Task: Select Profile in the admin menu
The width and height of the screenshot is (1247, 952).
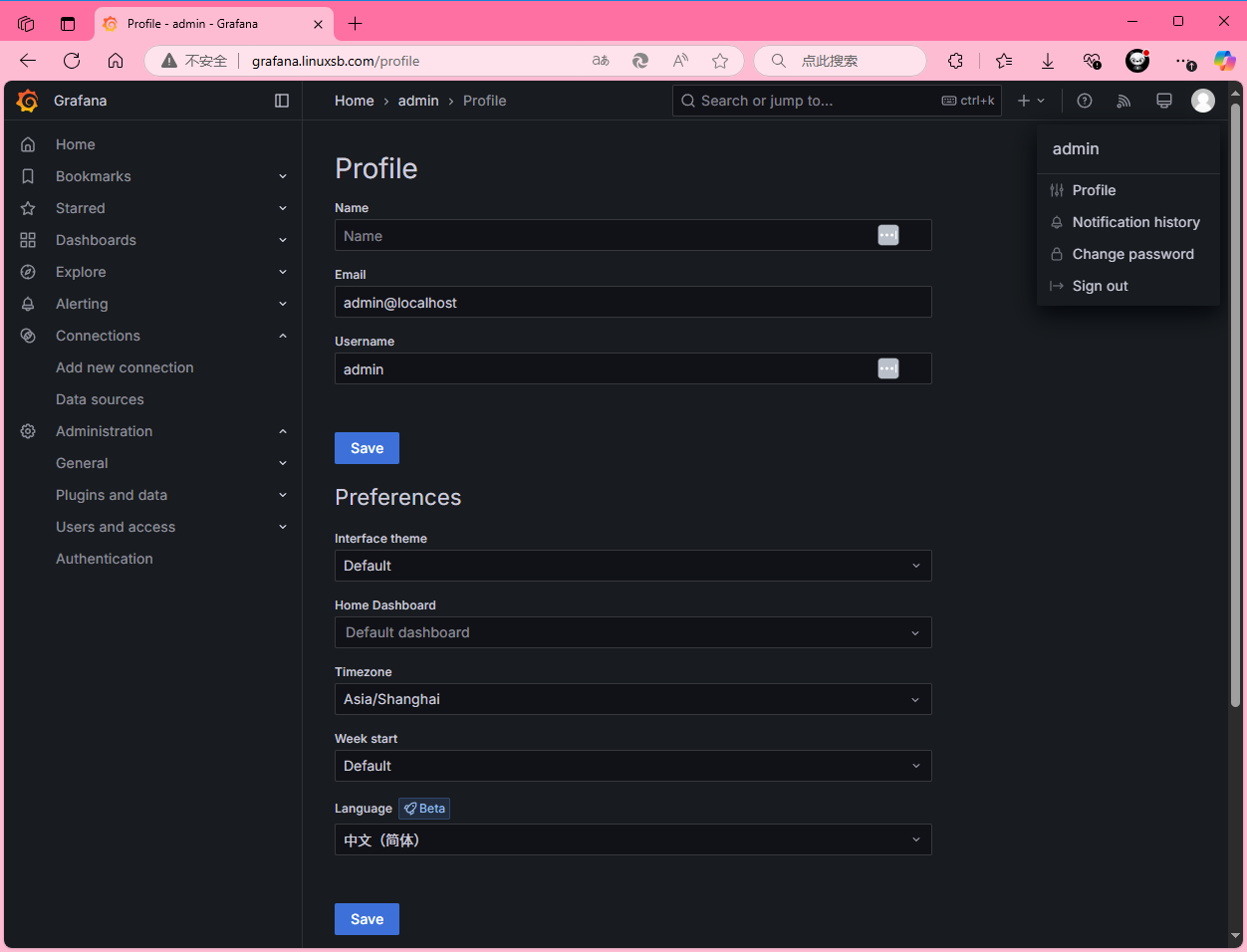Action: pos(1128,190)
